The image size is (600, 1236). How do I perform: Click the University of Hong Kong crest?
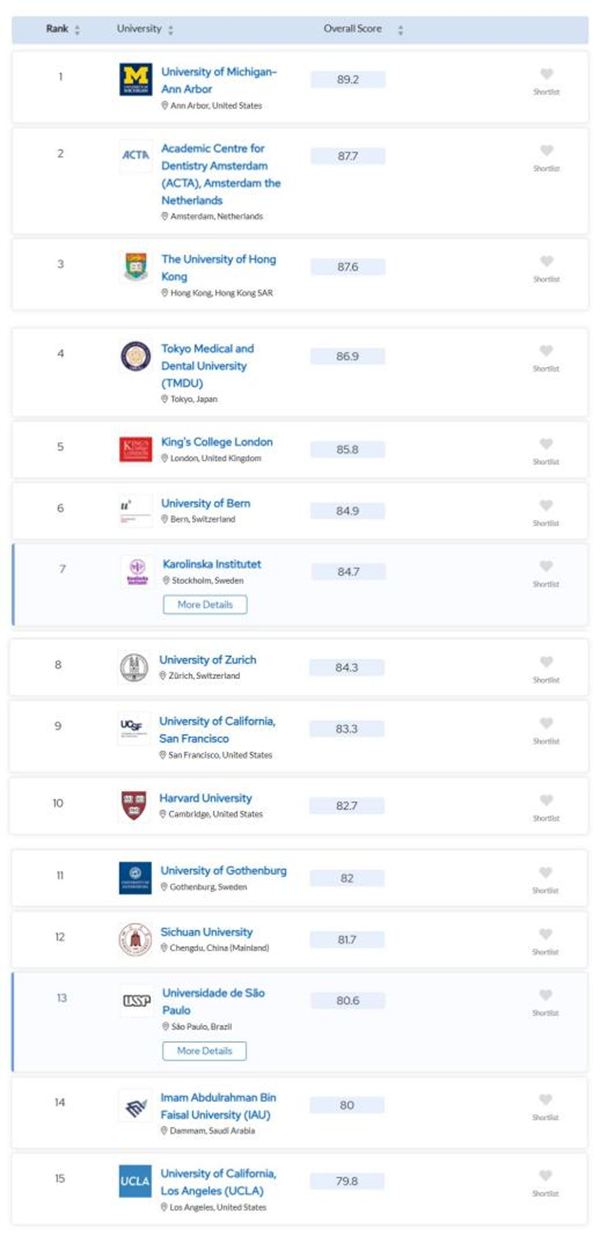[x=135, y=267]
